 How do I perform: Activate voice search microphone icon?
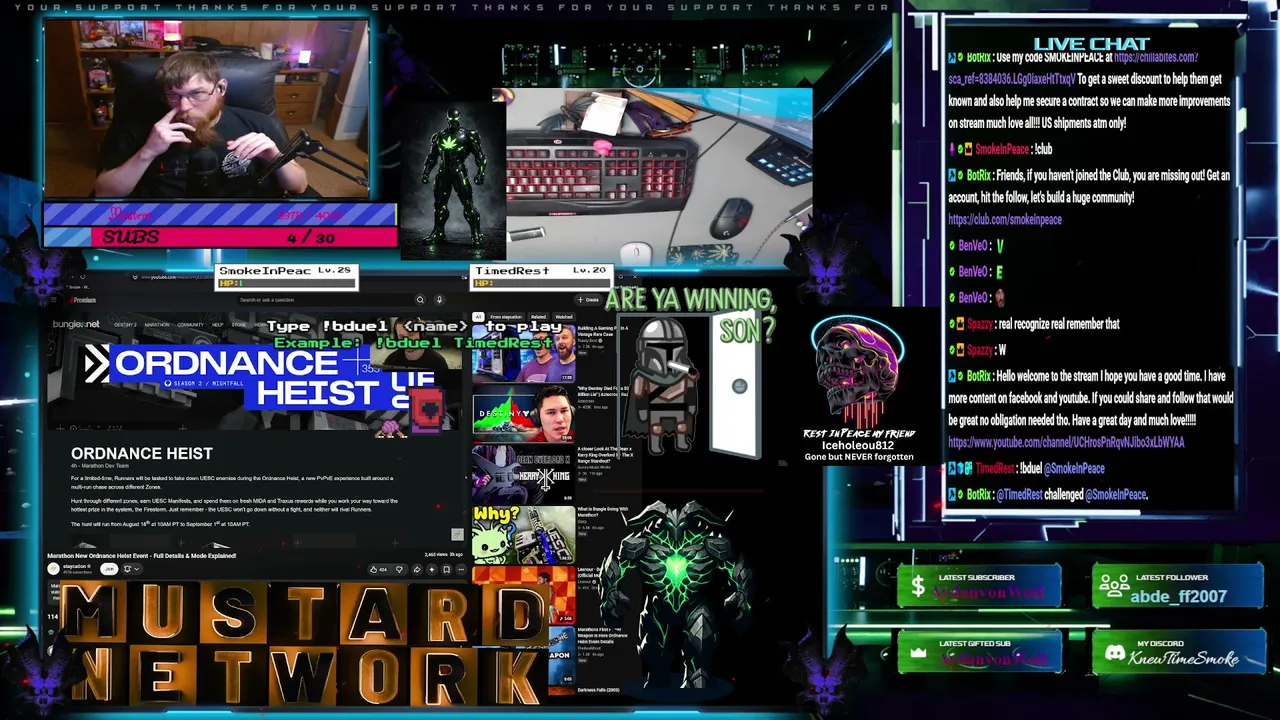[x=439, y=300]
